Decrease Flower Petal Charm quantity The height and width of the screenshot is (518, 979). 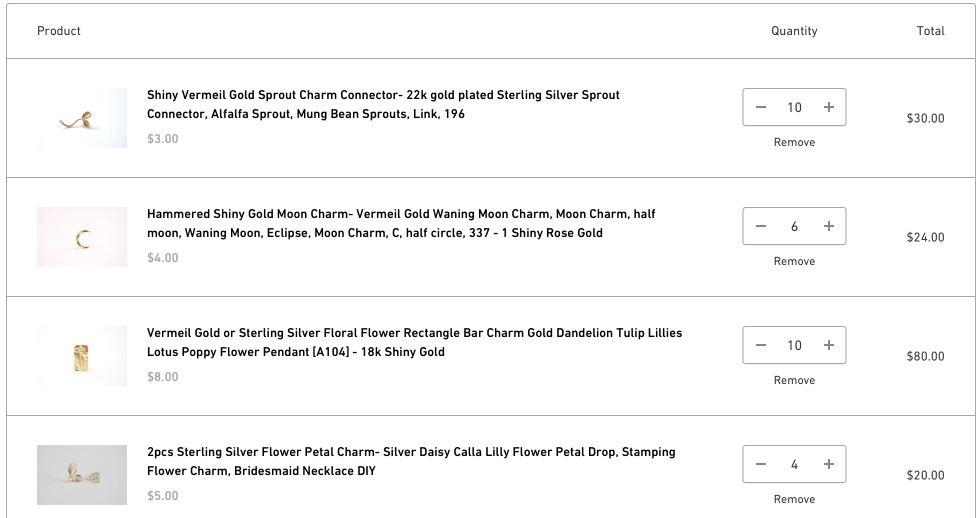pyautogui.click(x=761, y=464)
